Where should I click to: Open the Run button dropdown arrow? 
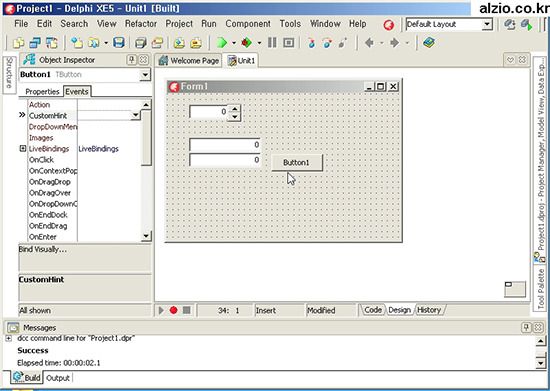tap(234, 43)
